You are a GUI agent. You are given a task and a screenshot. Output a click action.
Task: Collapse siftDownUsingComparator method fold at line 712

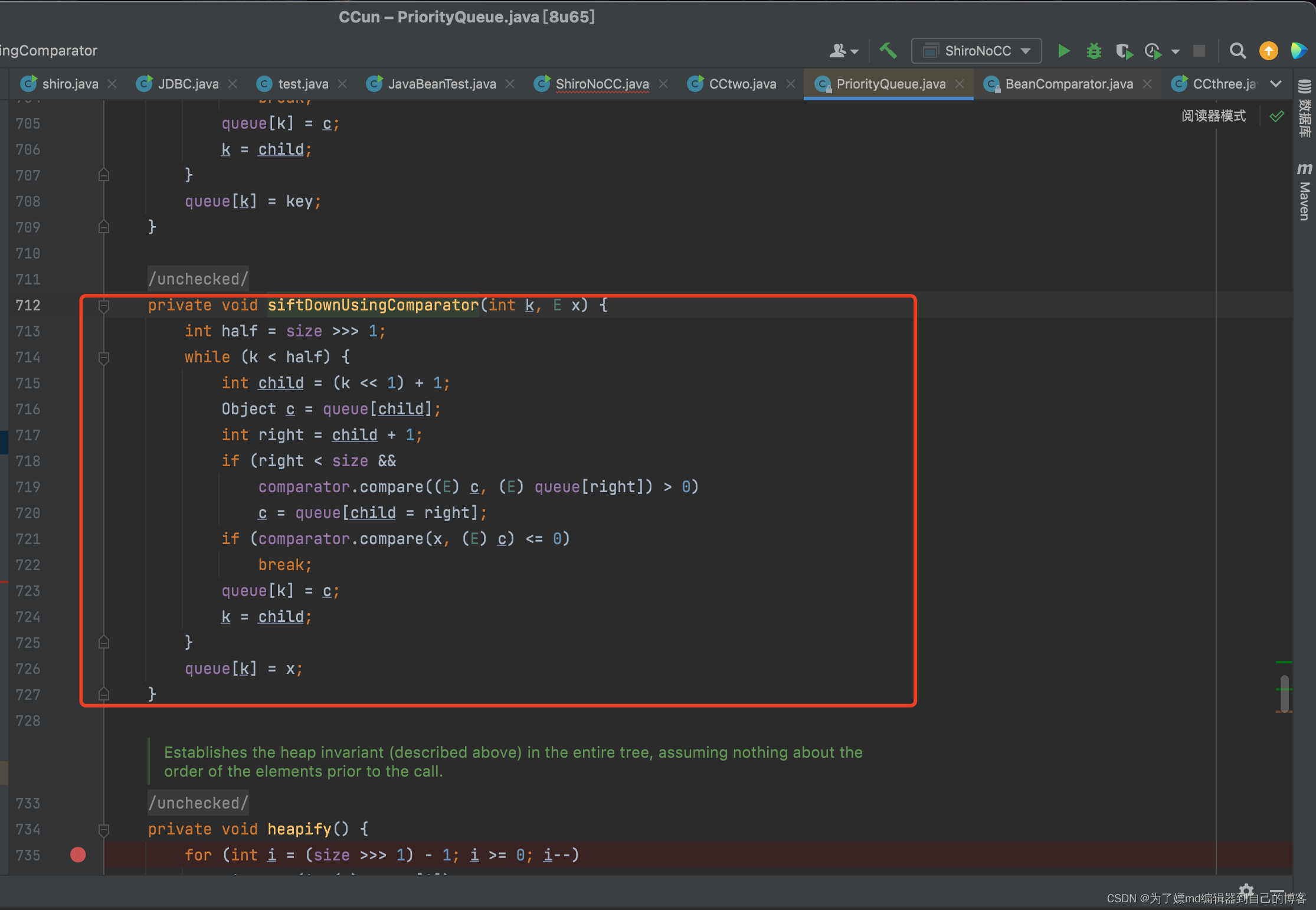click(x=104, y=306)
